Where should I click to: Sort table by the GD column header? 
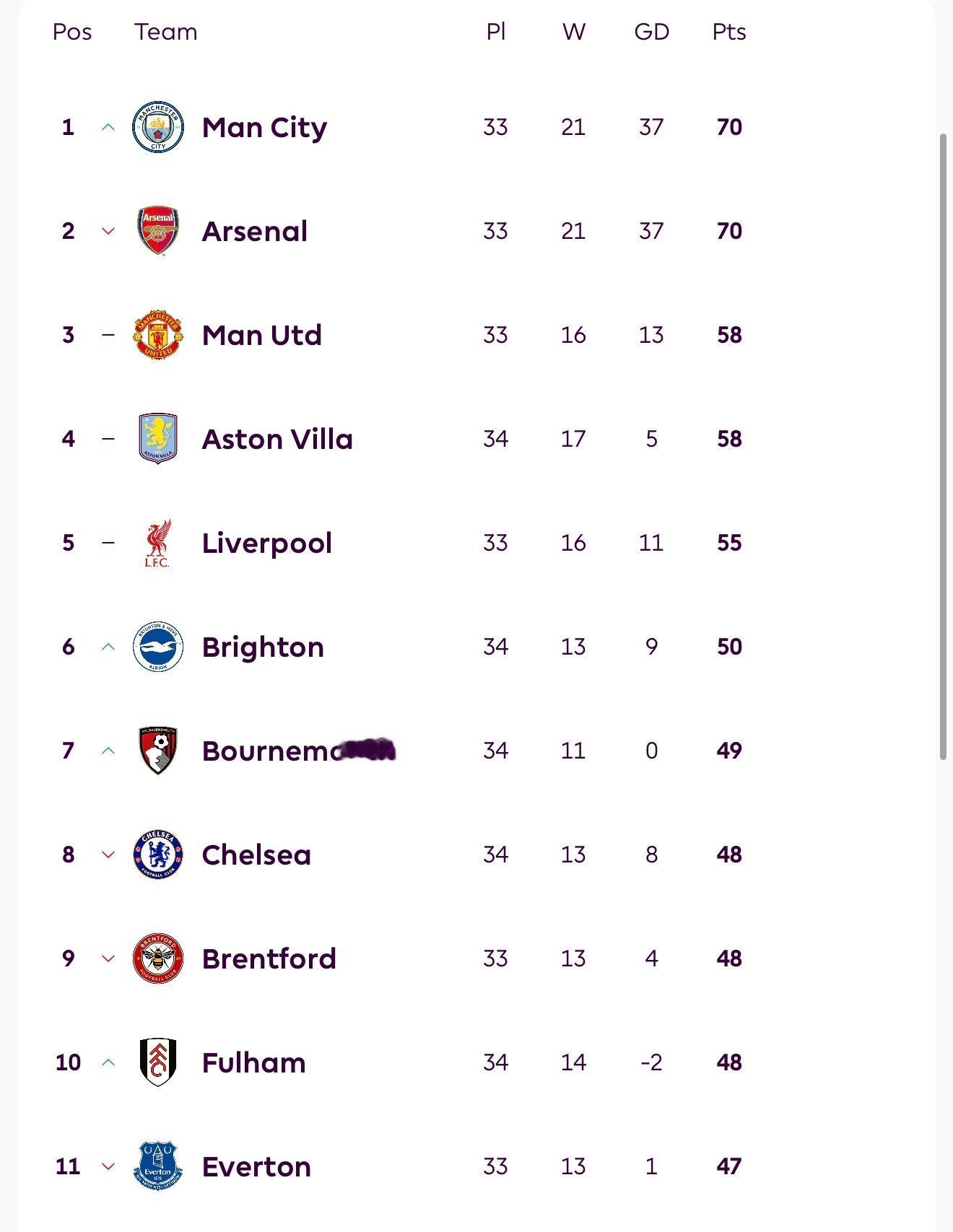point(651,32)
